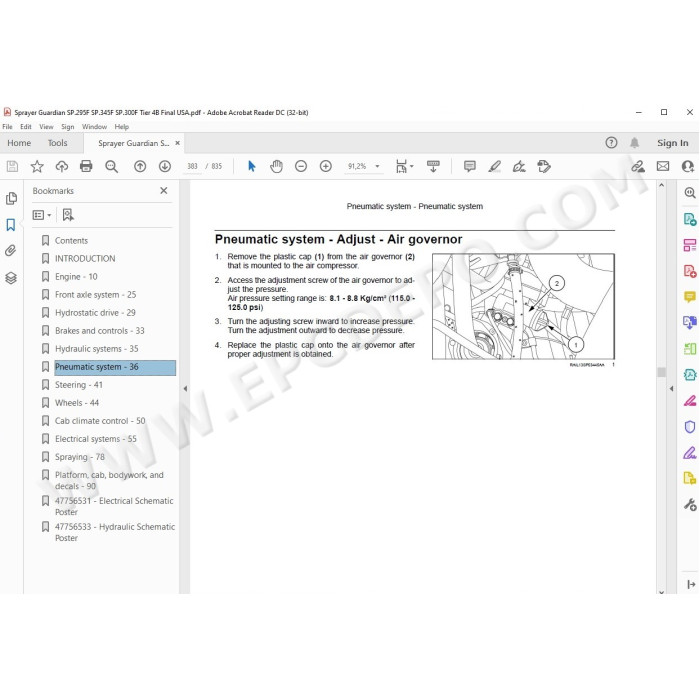Screen dimensions: 700x700
Task: Click the Save file icon
Action: (x=12, y=167)
